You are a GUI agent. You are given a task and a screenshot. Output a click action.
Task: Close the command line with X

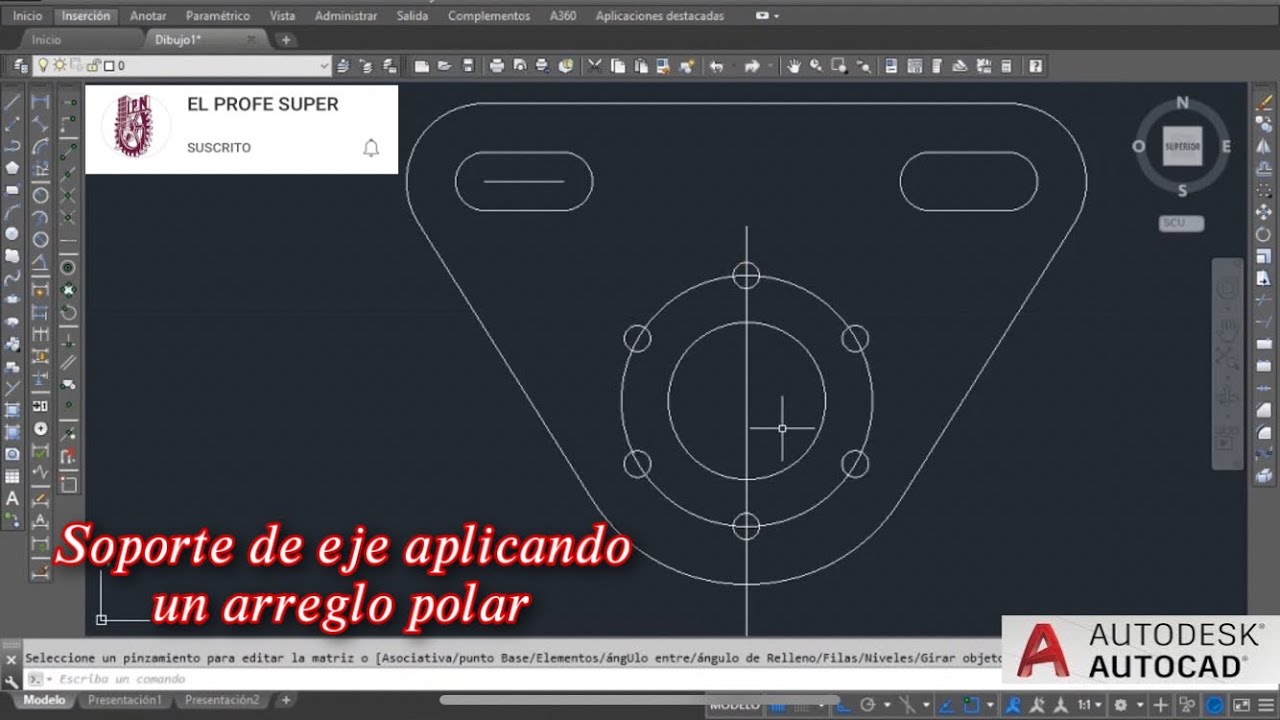pyautogui.click(x=10, y=661)
